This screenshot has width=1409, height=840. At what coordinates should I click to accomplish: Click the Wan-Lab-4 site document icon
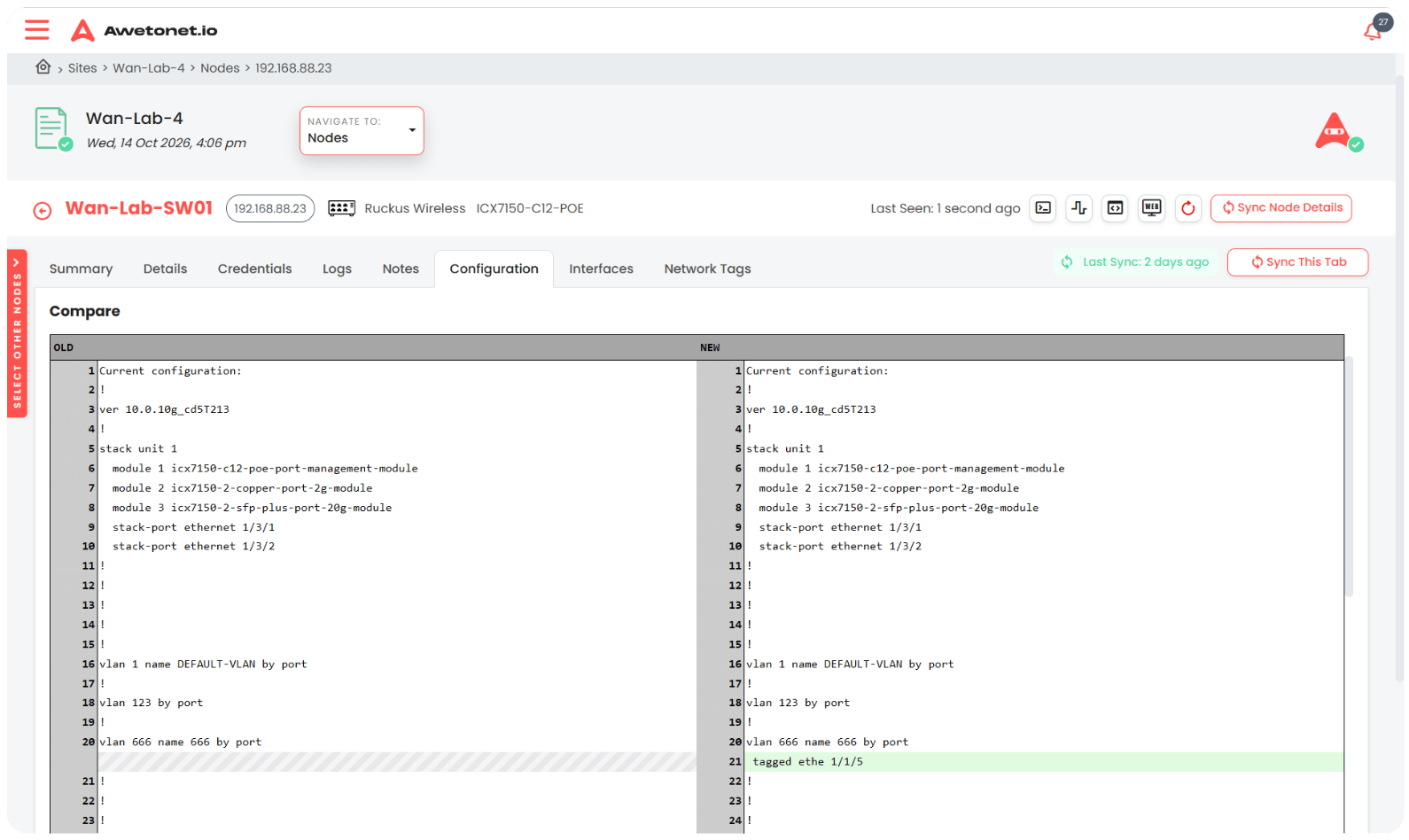coord(52,128)
